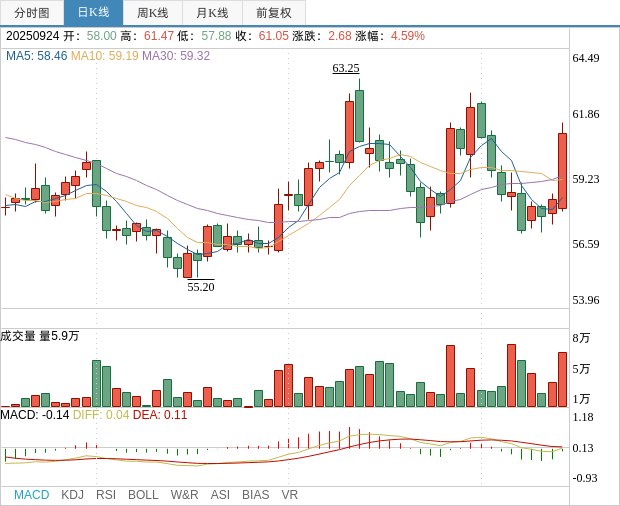Click the 涨跌 value 2.68
Screen dimensions: 620x506
pos(340,36)
